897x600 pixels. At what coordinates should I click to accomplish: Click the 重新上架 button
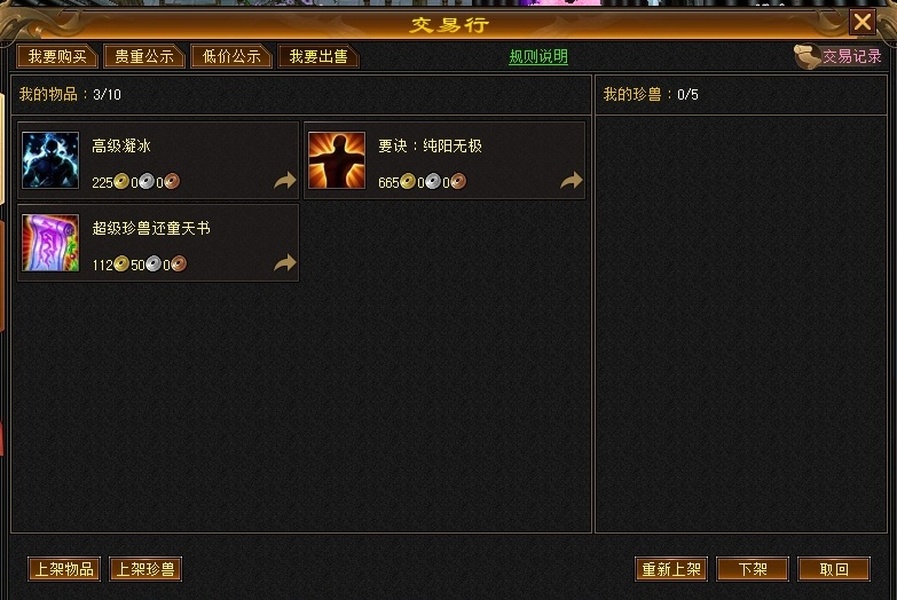(671, 569)
